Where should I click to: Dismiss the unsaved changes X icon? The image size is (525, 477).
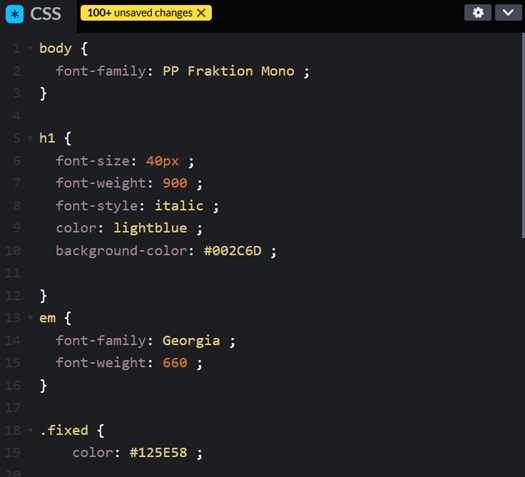coord(201,13)
